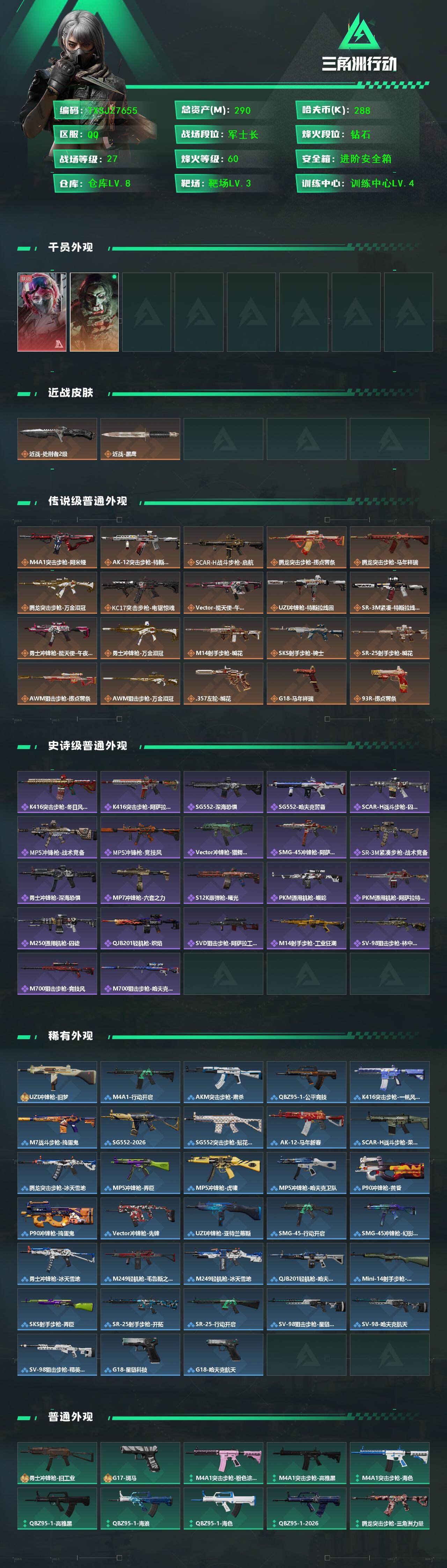The image size is (447, 1568).
Task: Open the UZI冲锋枪-旧梦 rare skin
Action: pos(57,1082)
